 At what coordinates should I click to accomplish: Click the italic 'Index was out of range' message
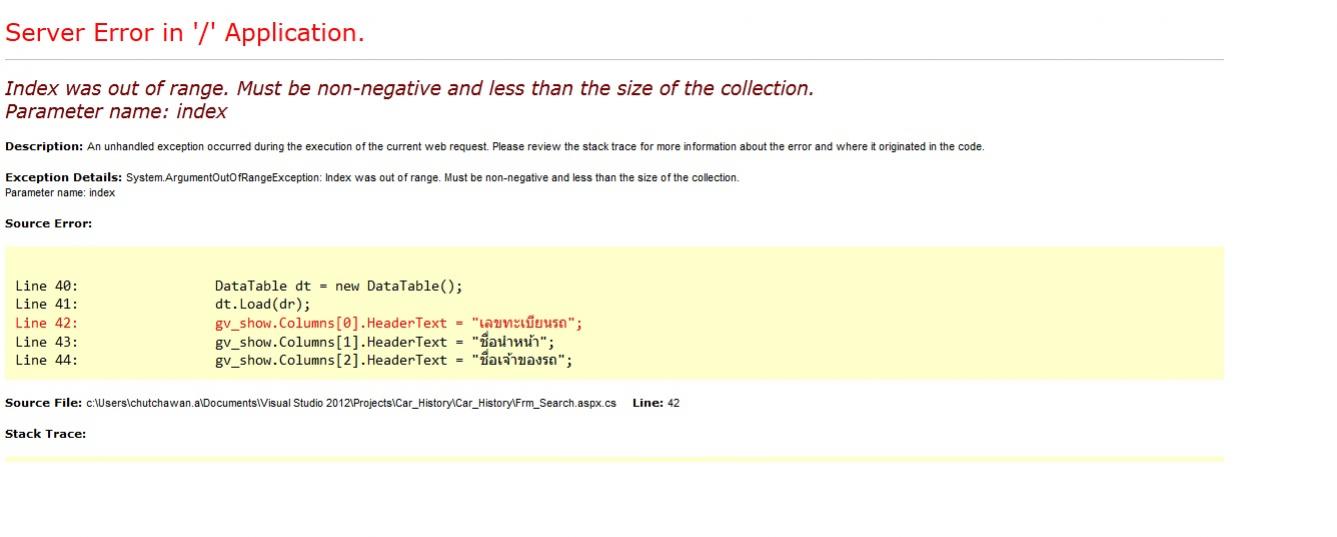click(x=410, y=88)
